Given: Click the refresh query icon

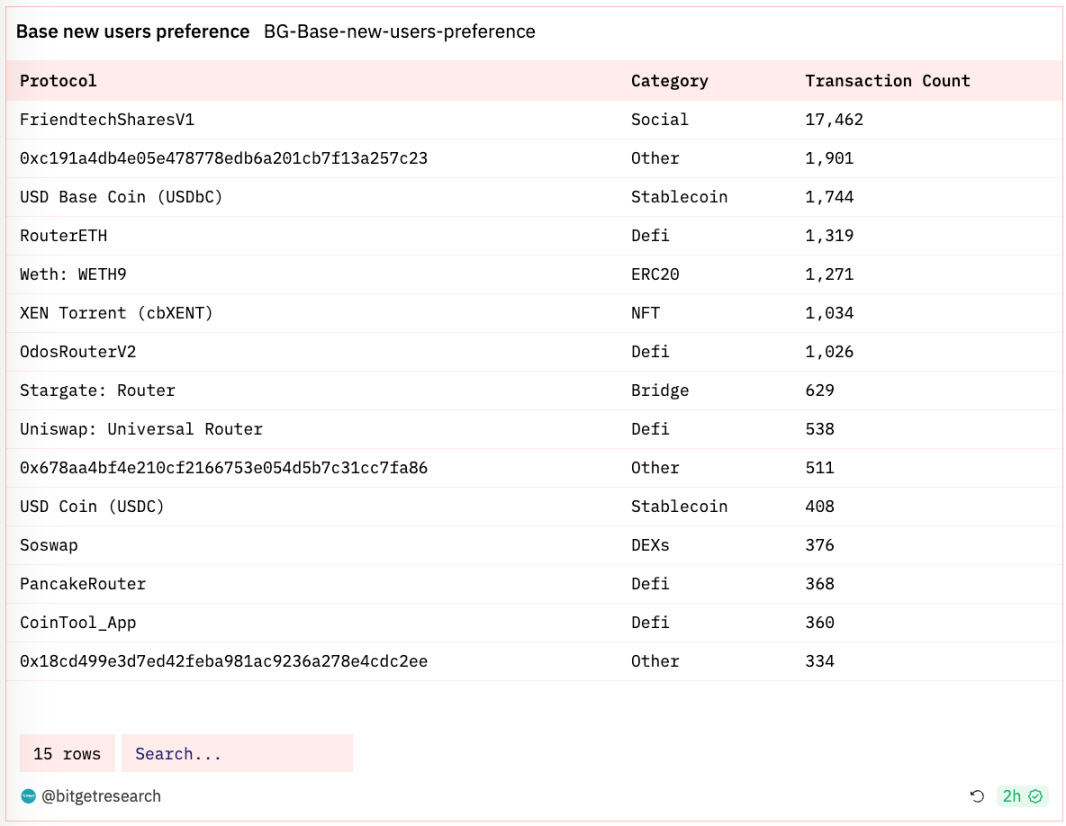Looking at the screenshot, I should click(x=977, y=796).
